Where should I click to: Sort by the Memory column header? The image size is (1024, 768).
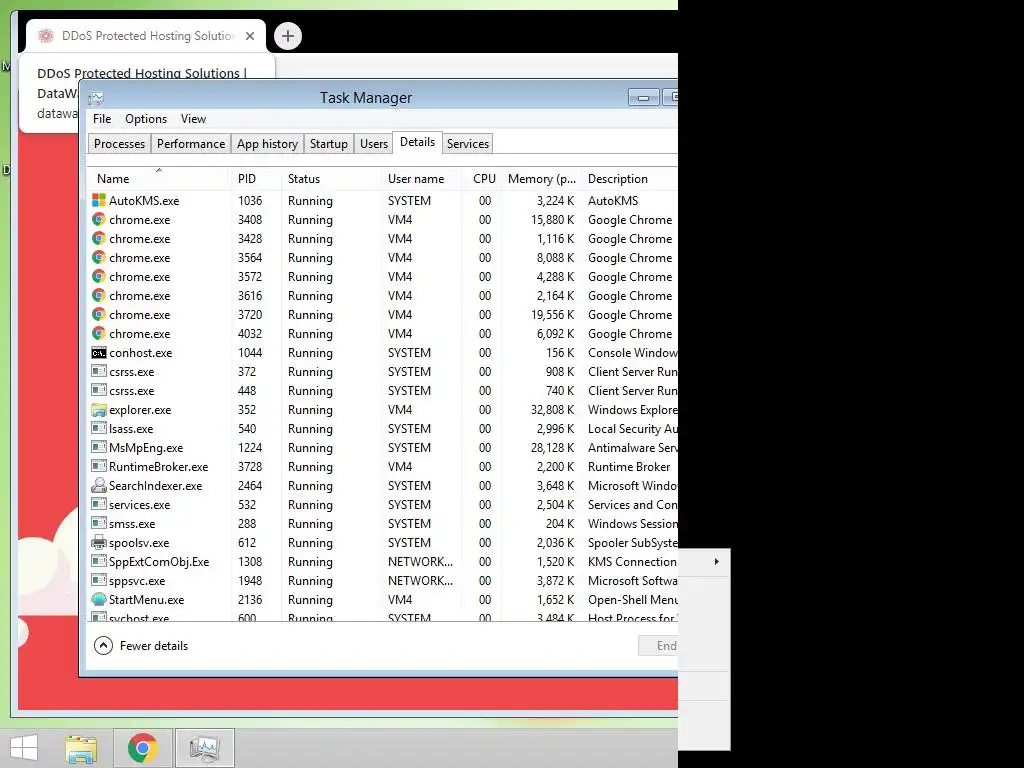pos(541,178)
